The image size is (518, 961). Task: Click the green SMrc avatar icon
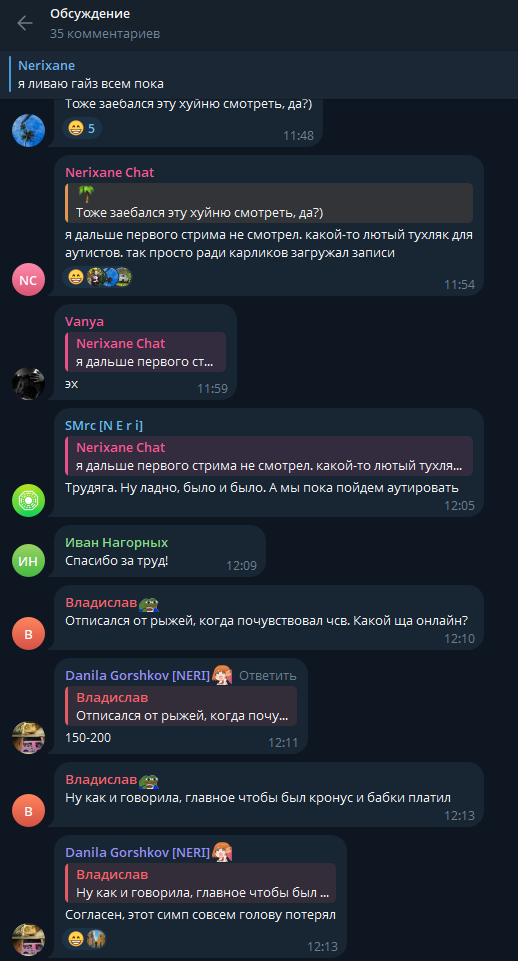29,500
